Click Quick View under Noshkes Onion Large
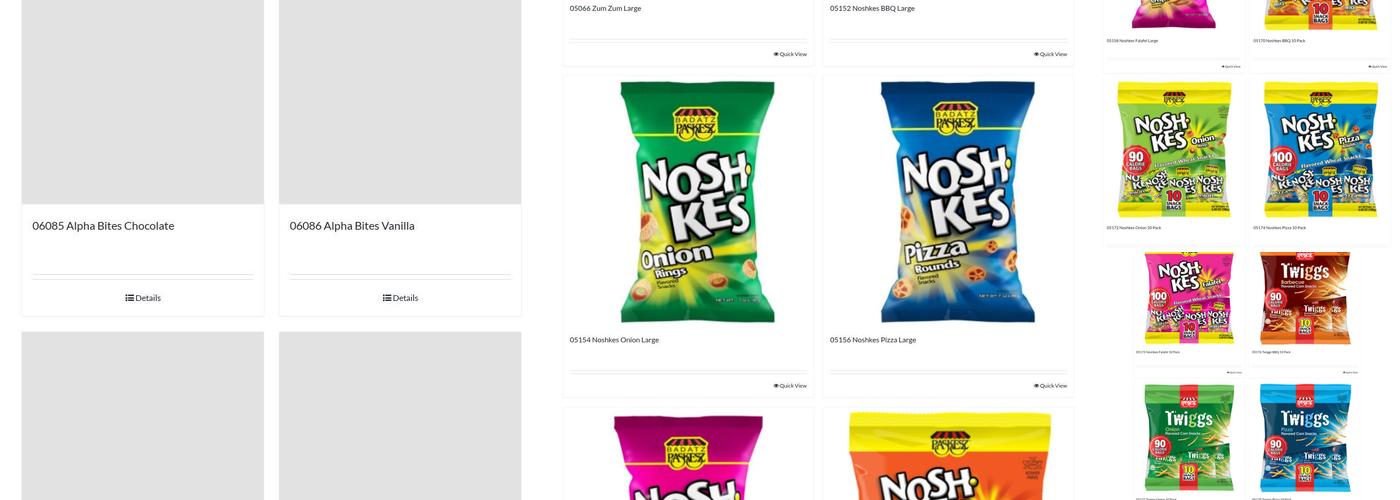 pyautogui.click(x=790, y=386)
